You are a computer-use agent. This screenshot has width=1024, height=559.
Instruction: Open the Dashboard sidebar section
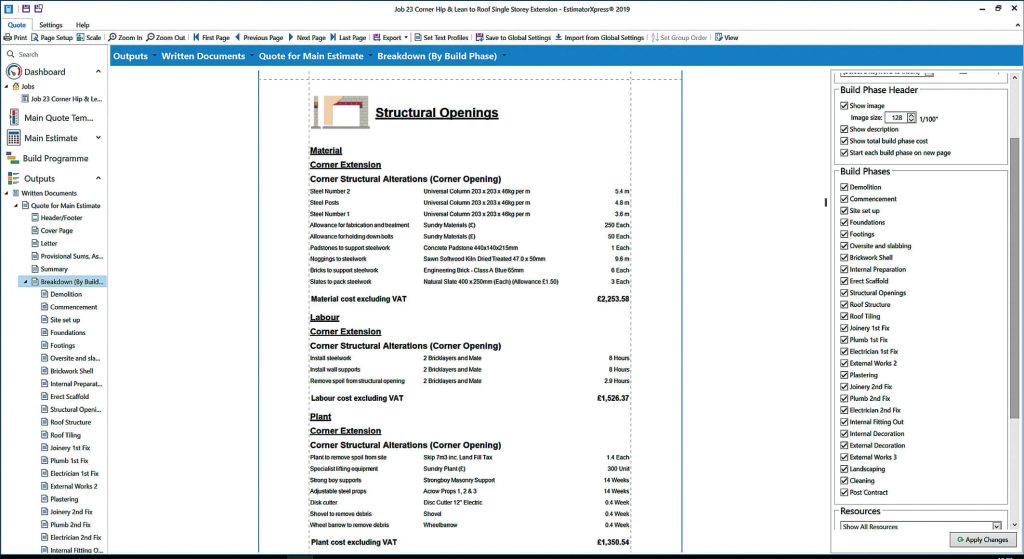click(x=44, y=72)
